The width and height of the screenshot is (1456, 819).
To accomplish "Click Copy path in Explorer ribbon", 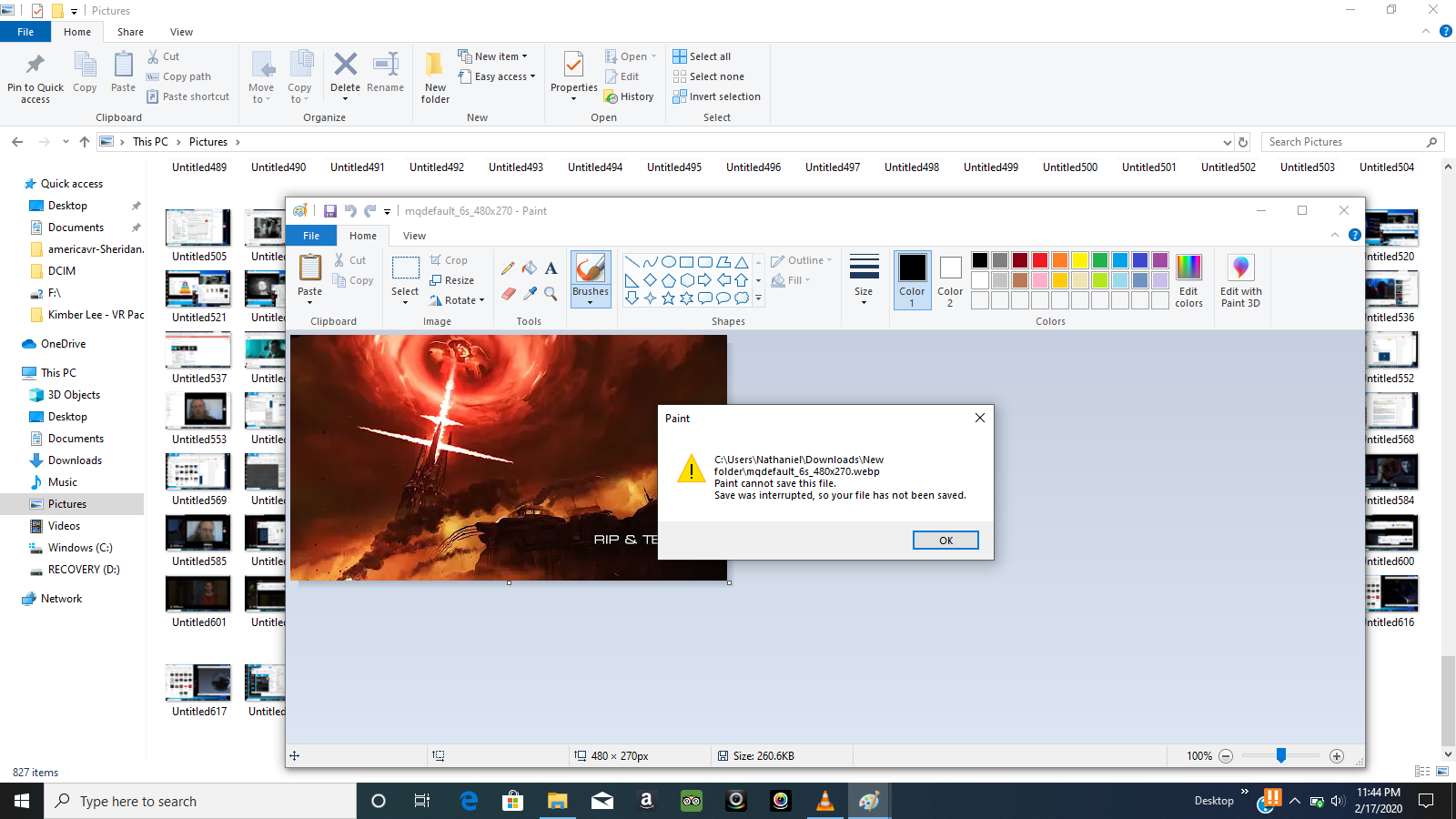I will (178, 76).
